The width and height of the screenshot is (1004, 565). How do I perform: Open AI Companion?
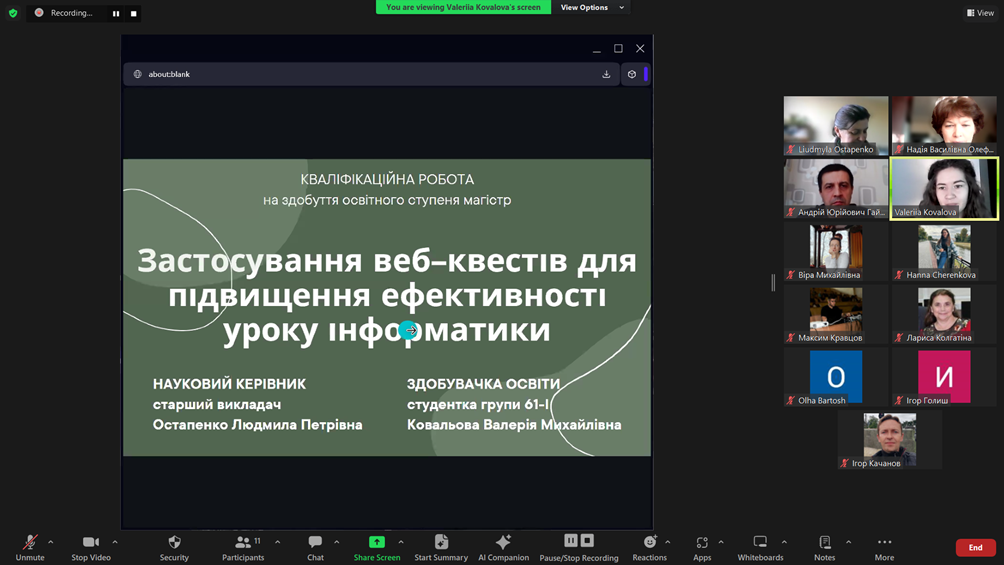[x=503, y=548]
